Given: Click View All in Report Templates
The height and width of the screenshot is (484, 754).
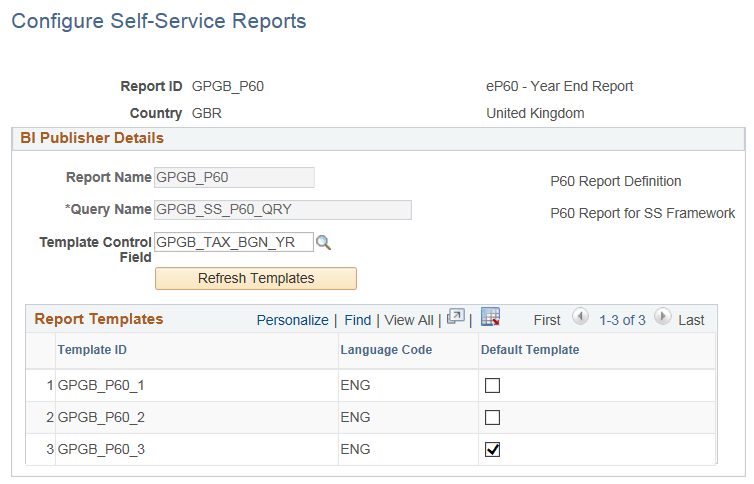Looking at the screenshot, I should [x=409, y=320].
